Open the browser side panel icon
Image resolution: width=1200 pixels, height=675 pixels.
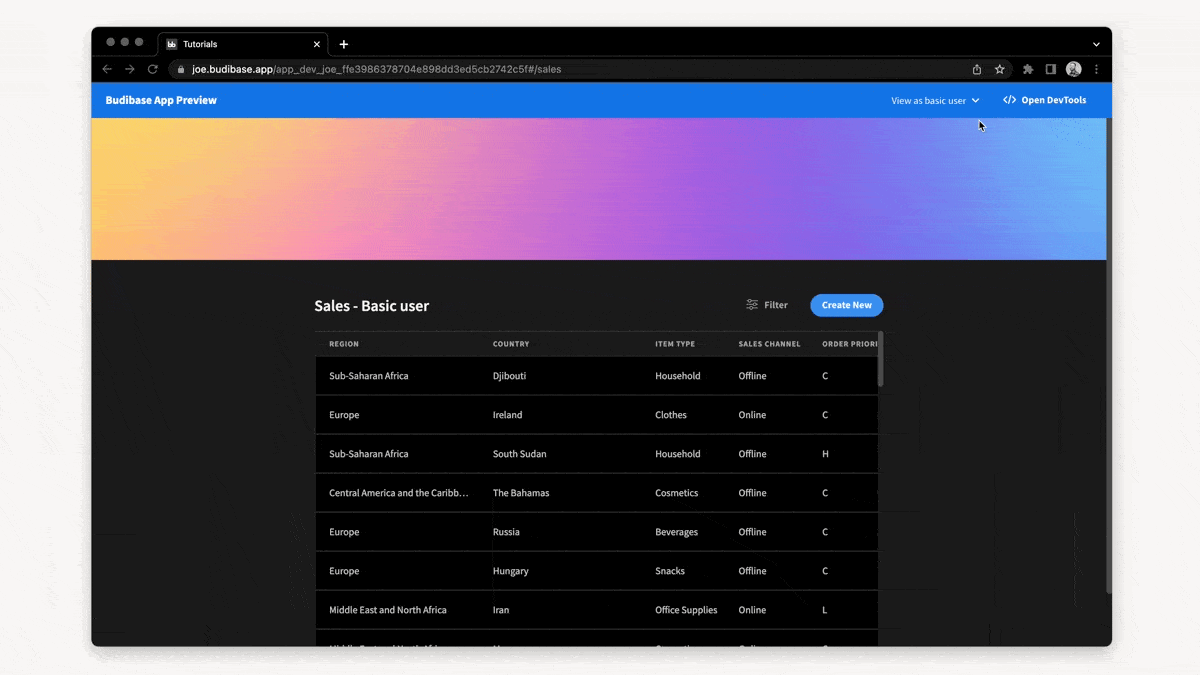pyautogui.click(x=1051, y=69)
